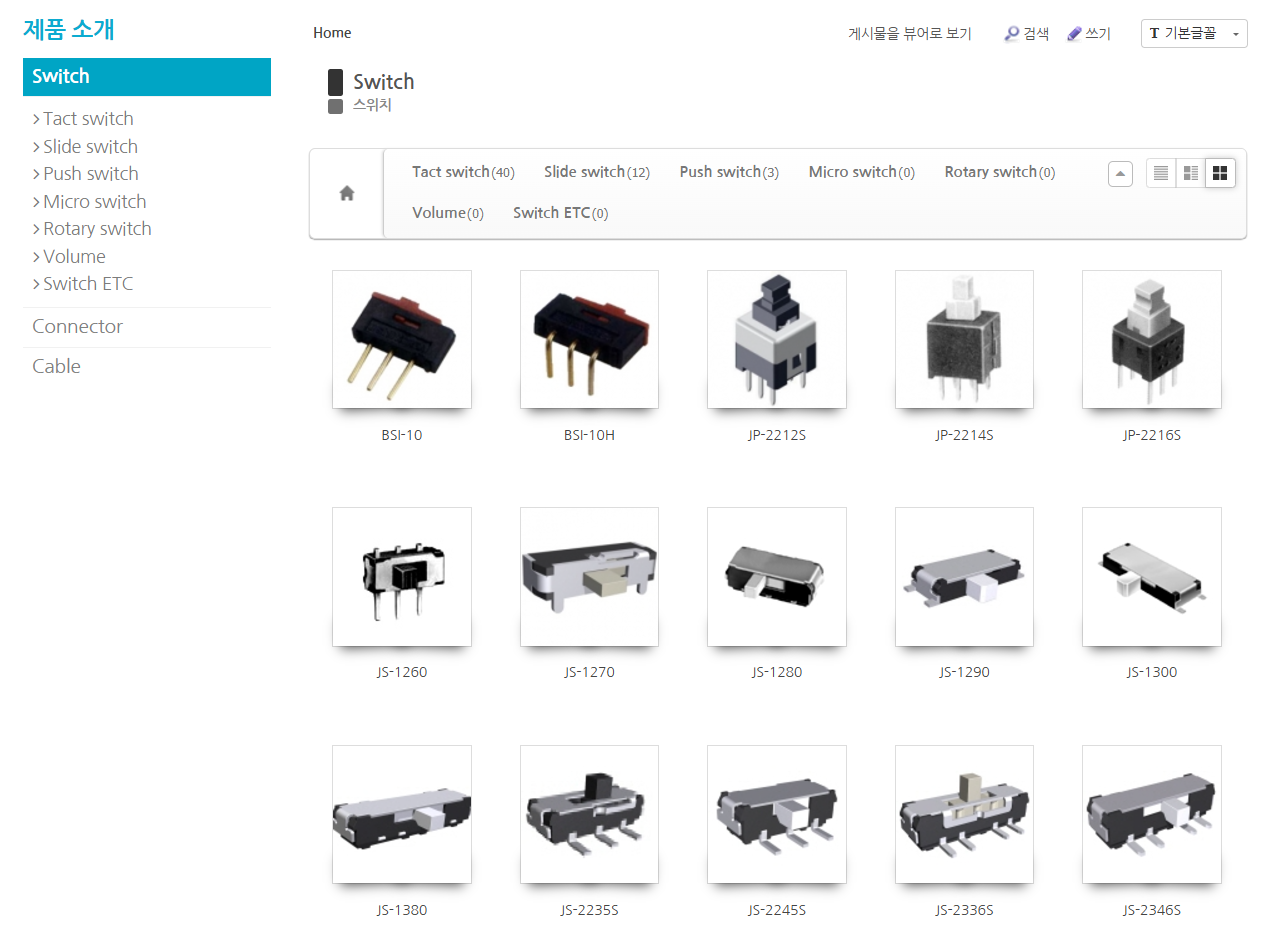Open JS-2346S product thumbnail
Viewport: 1273px width, 946px height.
[1152, 814]
